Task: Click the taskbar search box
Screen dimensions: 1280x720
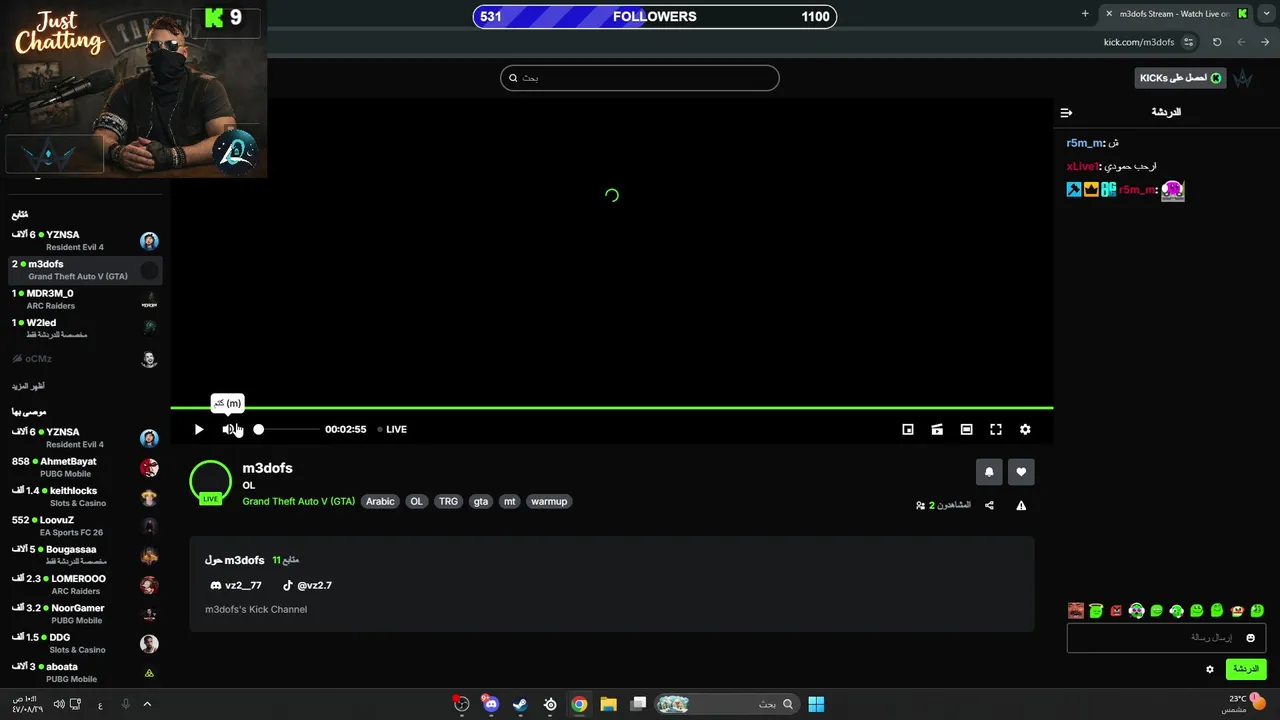Action: tap(727, 704)
